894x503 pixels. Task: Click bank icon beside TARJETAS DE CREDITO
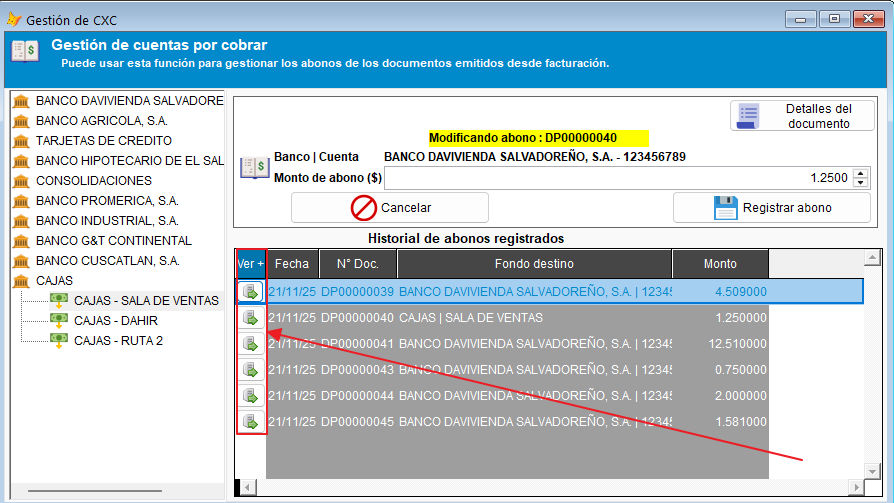coord(21,141)
